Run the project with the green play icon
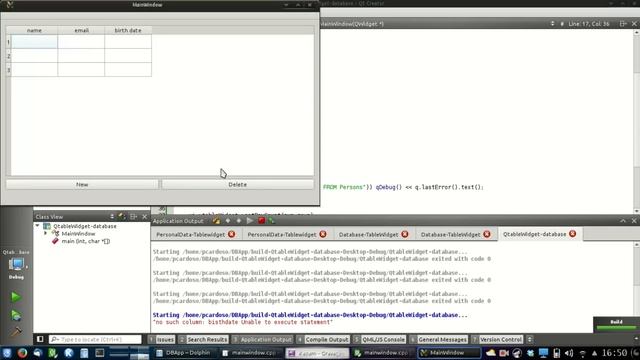640x360 pixels. point(16,297)
